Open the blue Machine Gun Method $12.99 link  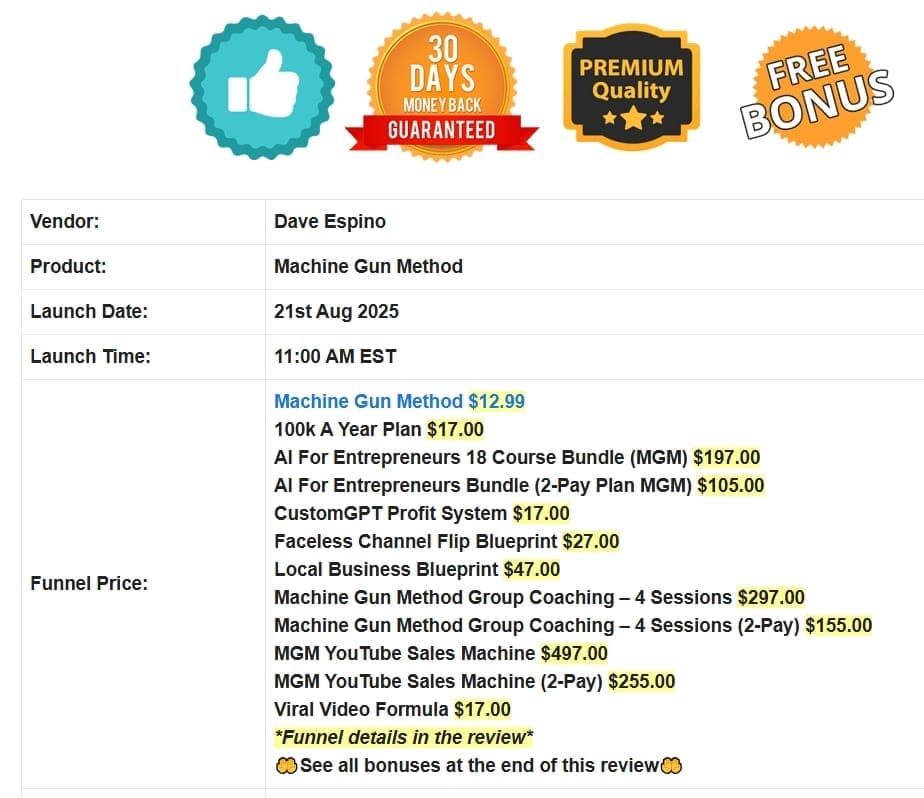pyautogui.click(x=368, y=401)
